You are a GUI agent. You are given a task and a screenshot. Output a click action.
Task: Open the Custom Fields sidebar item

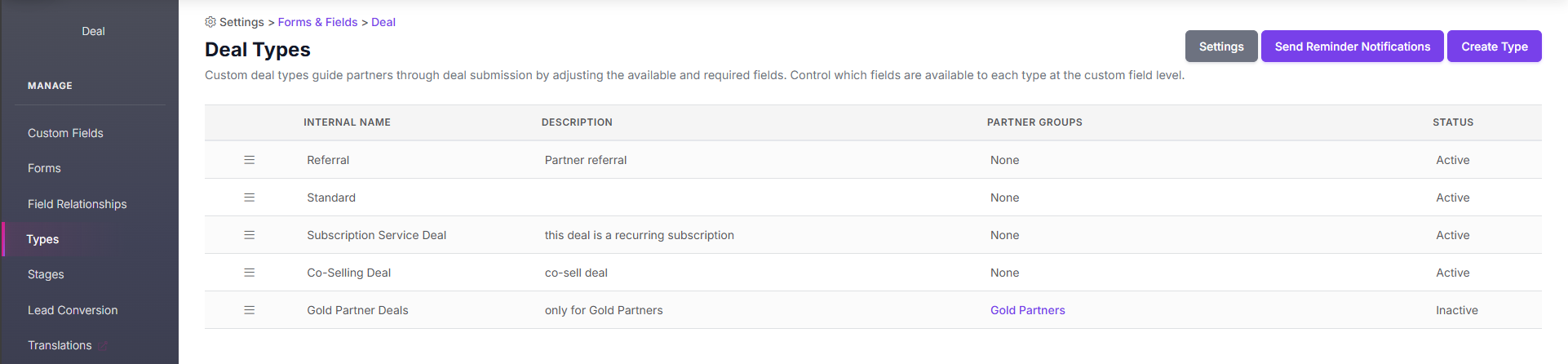[65, 133]
